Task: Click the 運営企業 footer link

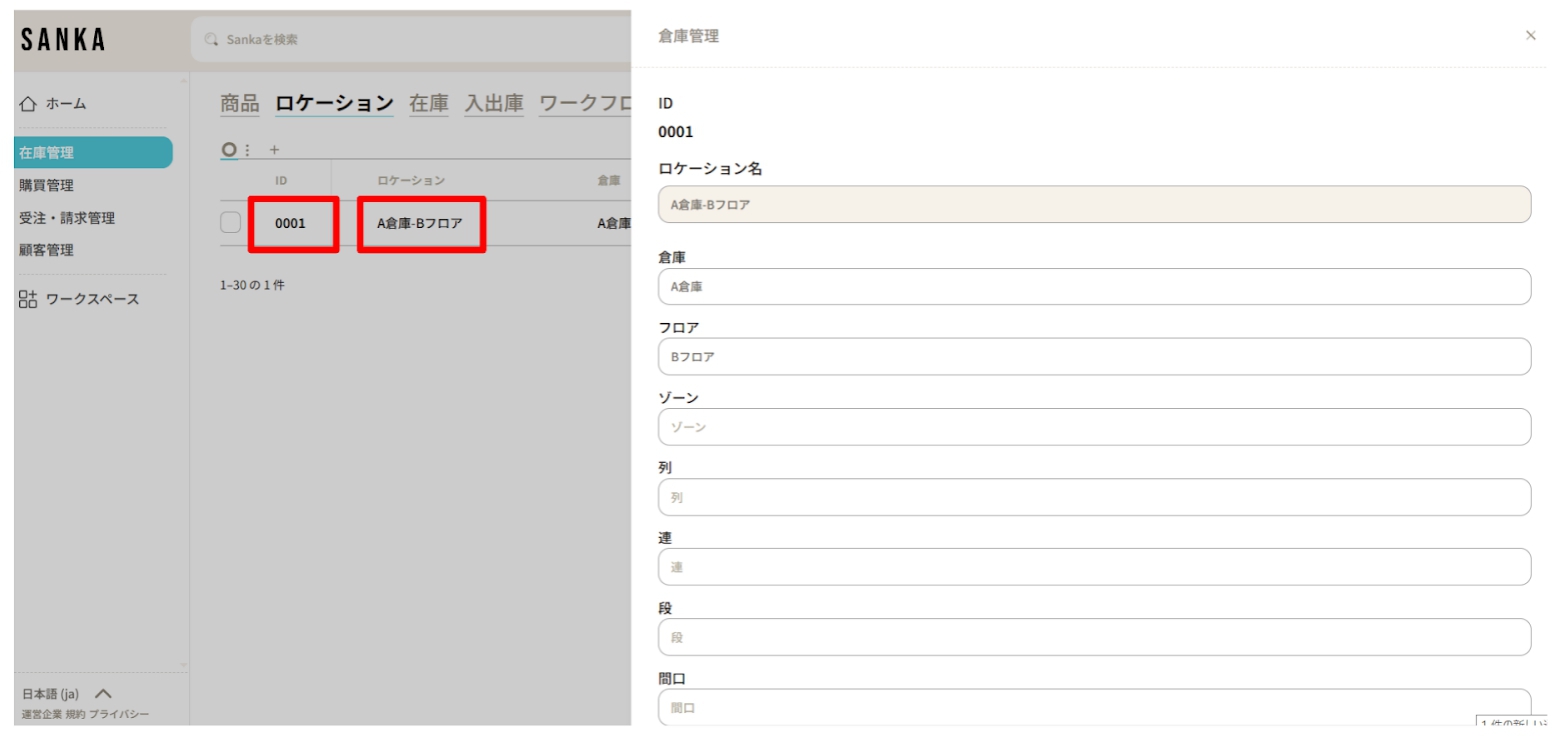Action: click(x=42, y=715)
